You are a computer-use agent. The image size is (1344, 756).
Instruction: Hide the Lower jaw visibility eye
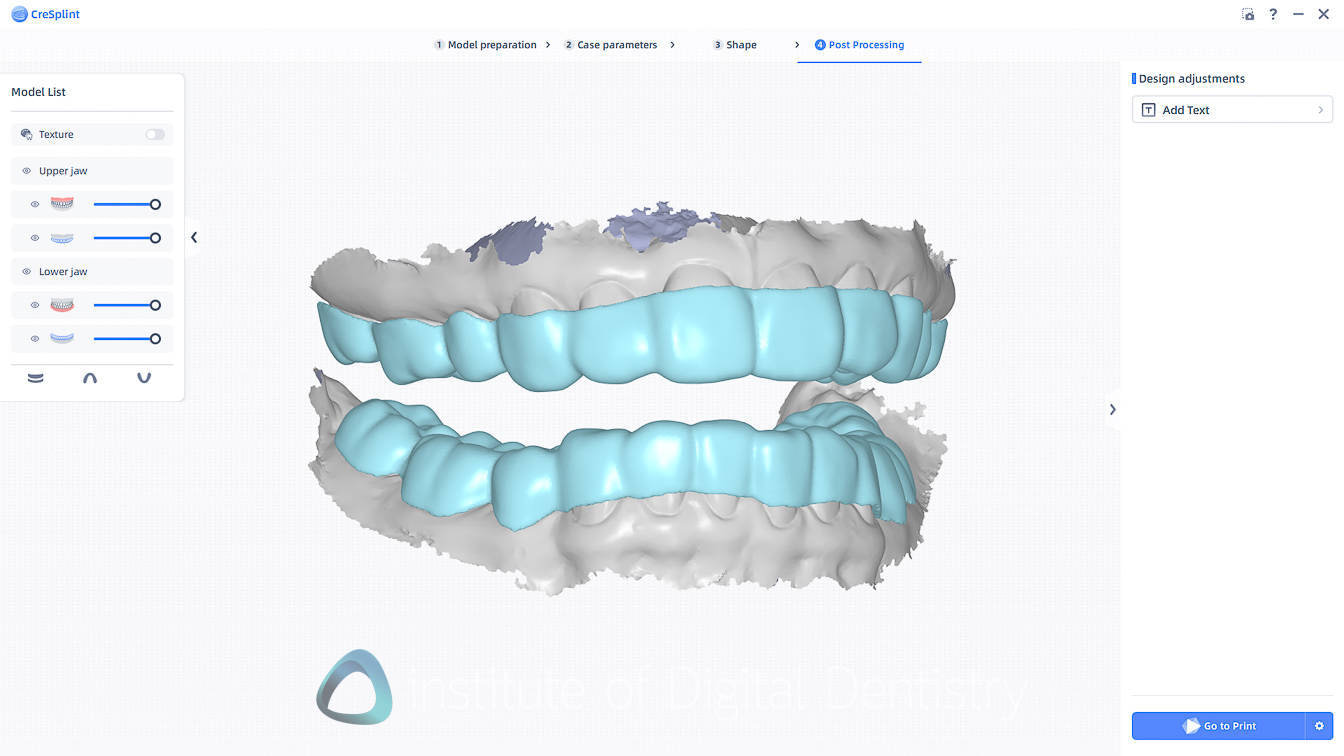[27, 271]
